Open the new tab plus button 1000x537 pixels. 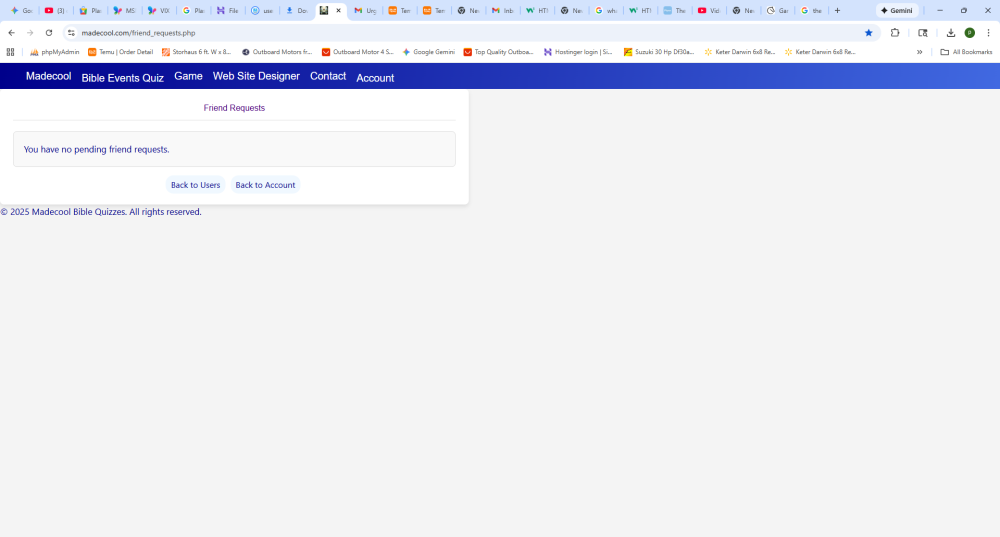pyautogui.click(x=837, y=10)
